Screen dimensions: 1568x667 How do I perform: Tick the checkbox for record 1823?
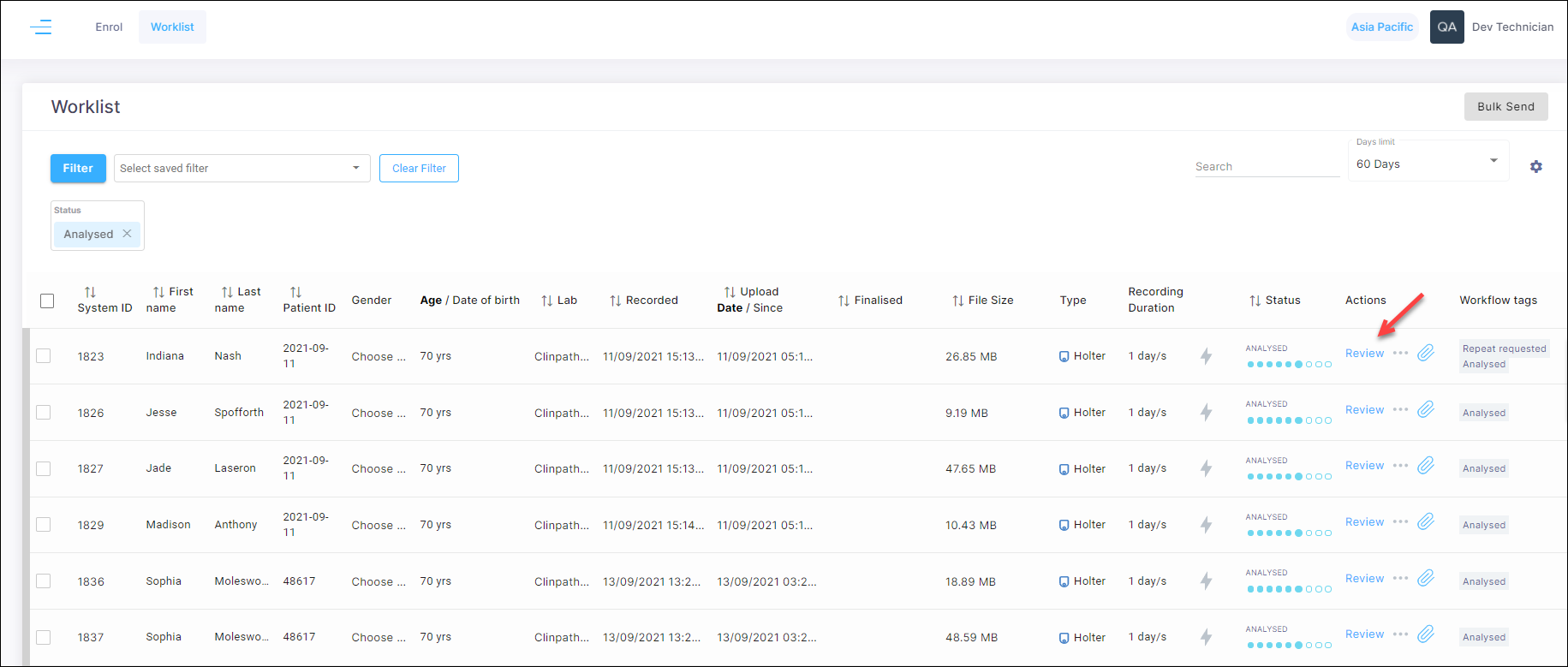pos(44,355)
